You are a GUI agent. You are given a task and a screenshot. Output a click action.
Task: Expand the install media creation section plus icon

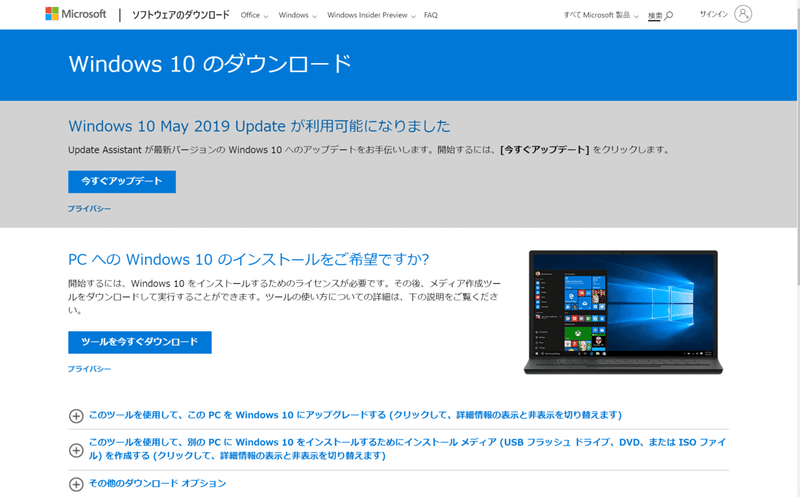pos(76,450)
